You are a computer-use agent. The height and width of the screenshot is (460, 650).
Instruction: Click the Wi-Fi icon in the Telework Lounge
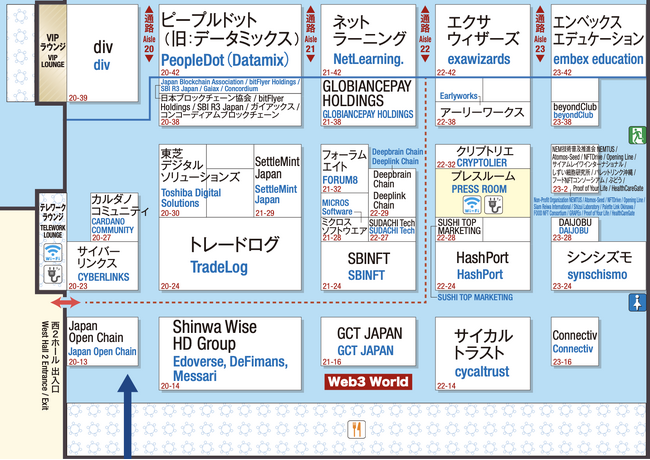pos(53,253)
